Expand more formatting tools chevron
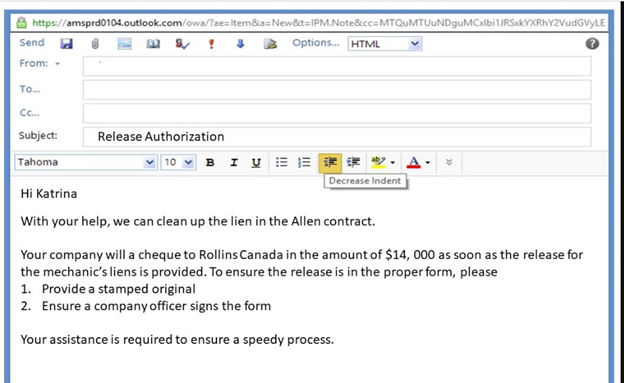Screen dimensions: 624x383 click(449, 162)
